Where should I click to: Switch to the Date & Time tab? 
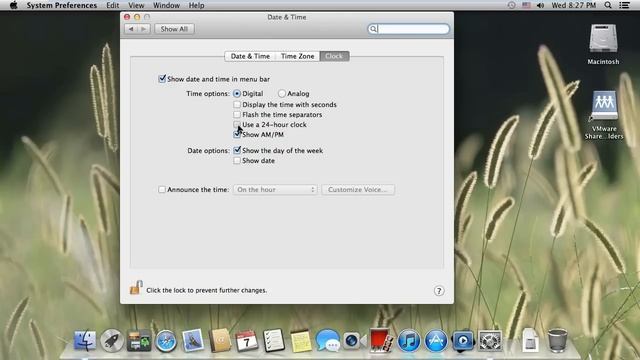pyautogui.click(x=250, y=56)
